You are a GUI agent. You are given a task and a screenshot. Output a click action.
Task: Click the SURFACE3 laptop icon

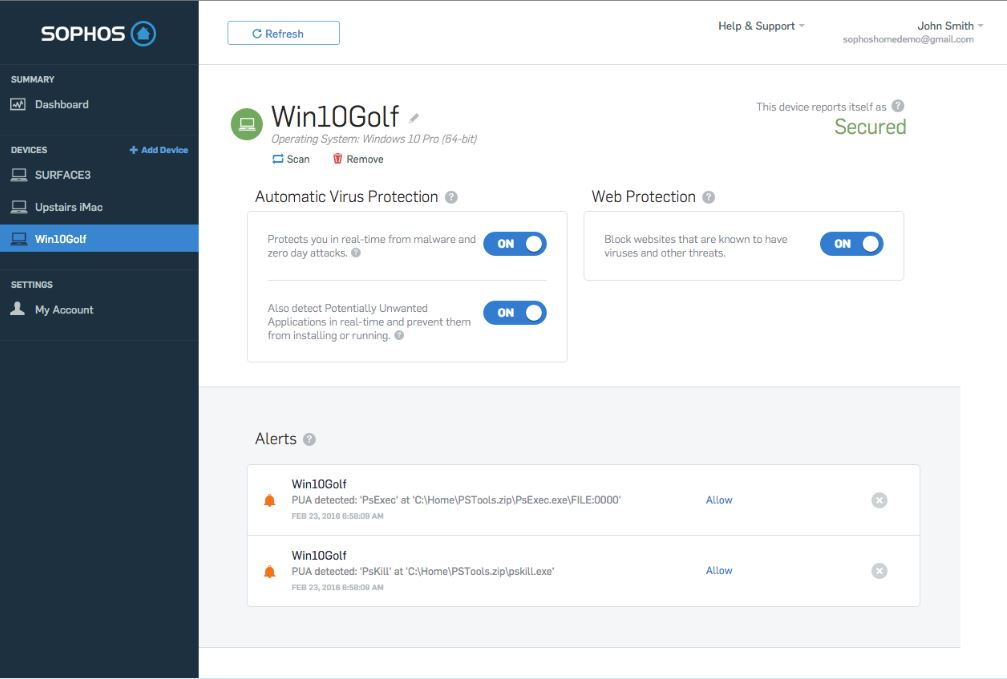19,175
